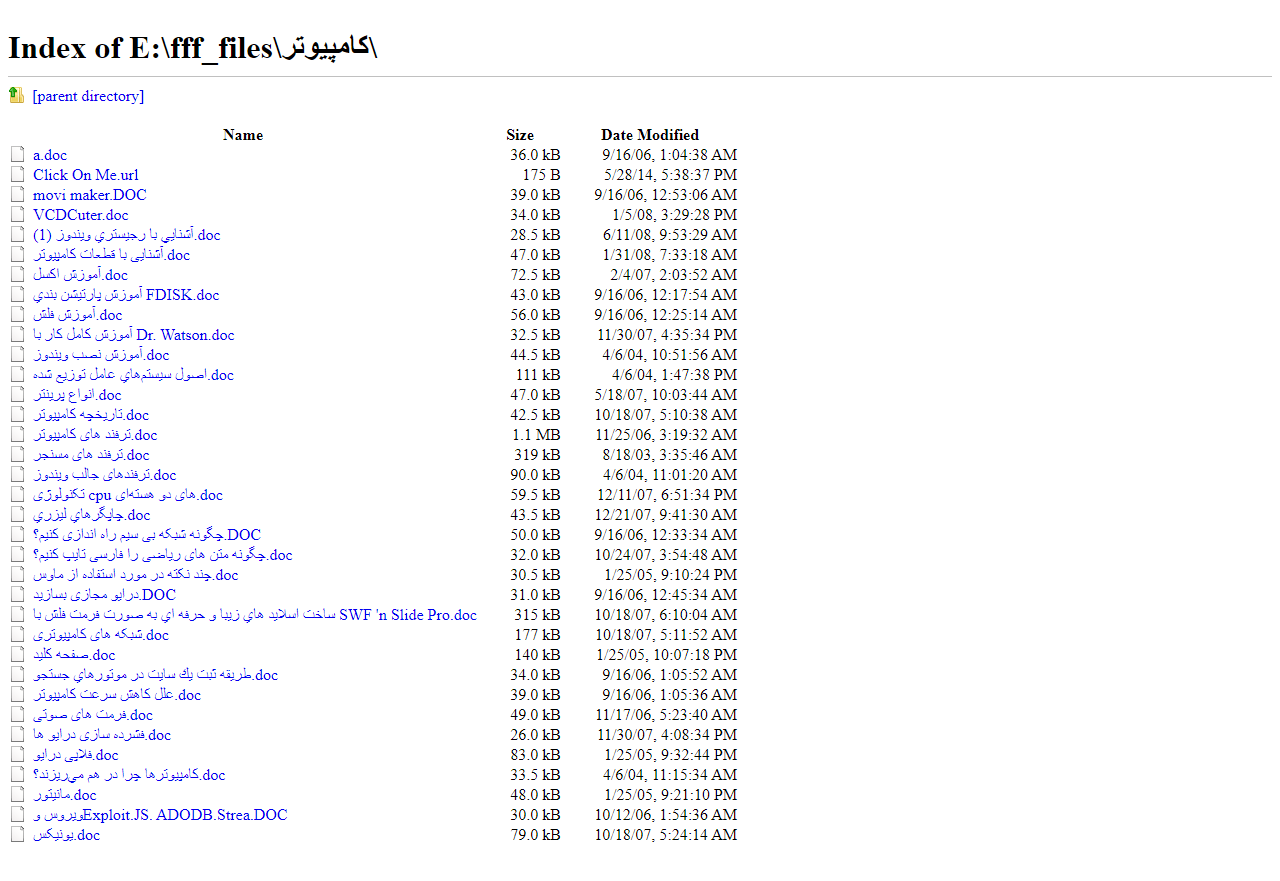Click the file icon beside the Exploit.JS ADODB.Strea.DOC entry
The width and height of the screenshot is (1280, 881).
pyautogui.click(x=17, y=815)
